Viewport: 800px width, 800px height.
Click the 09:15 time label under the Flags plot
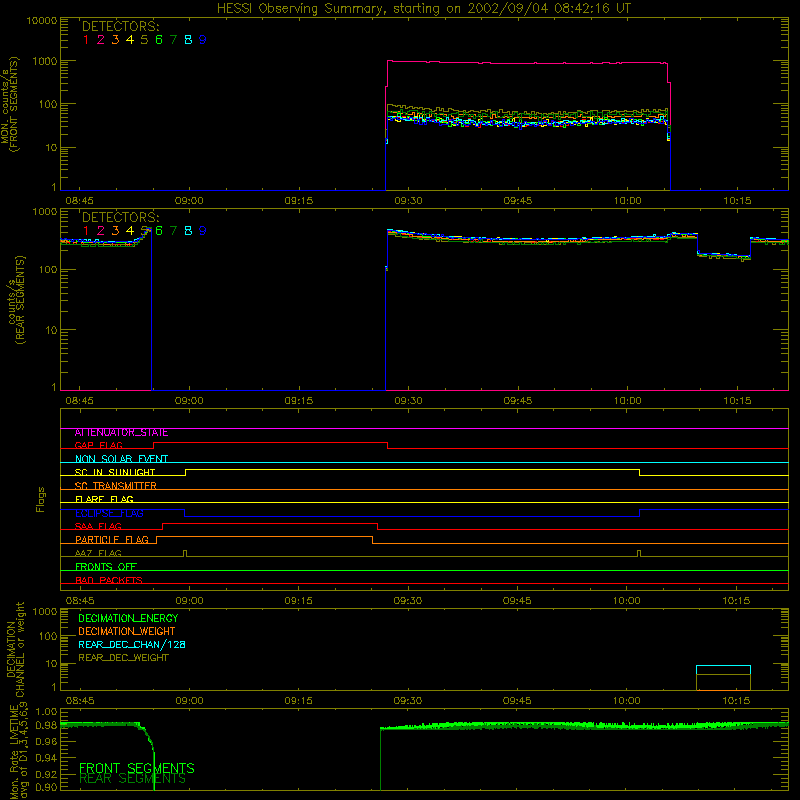click(298, 601)
